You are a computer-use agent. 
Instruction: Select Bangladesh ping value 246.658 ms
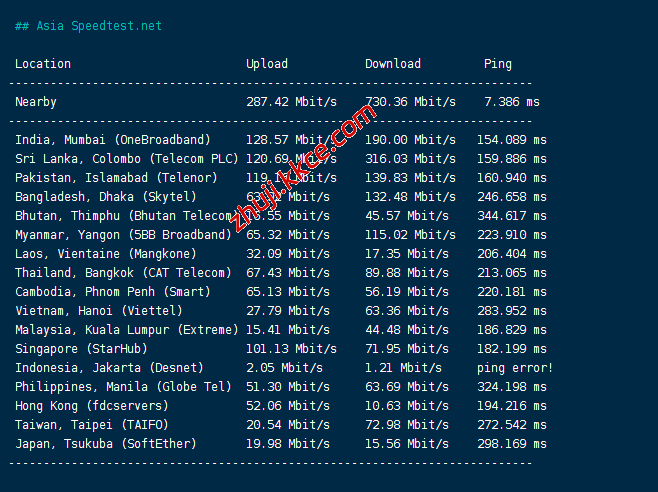[512, 197]
